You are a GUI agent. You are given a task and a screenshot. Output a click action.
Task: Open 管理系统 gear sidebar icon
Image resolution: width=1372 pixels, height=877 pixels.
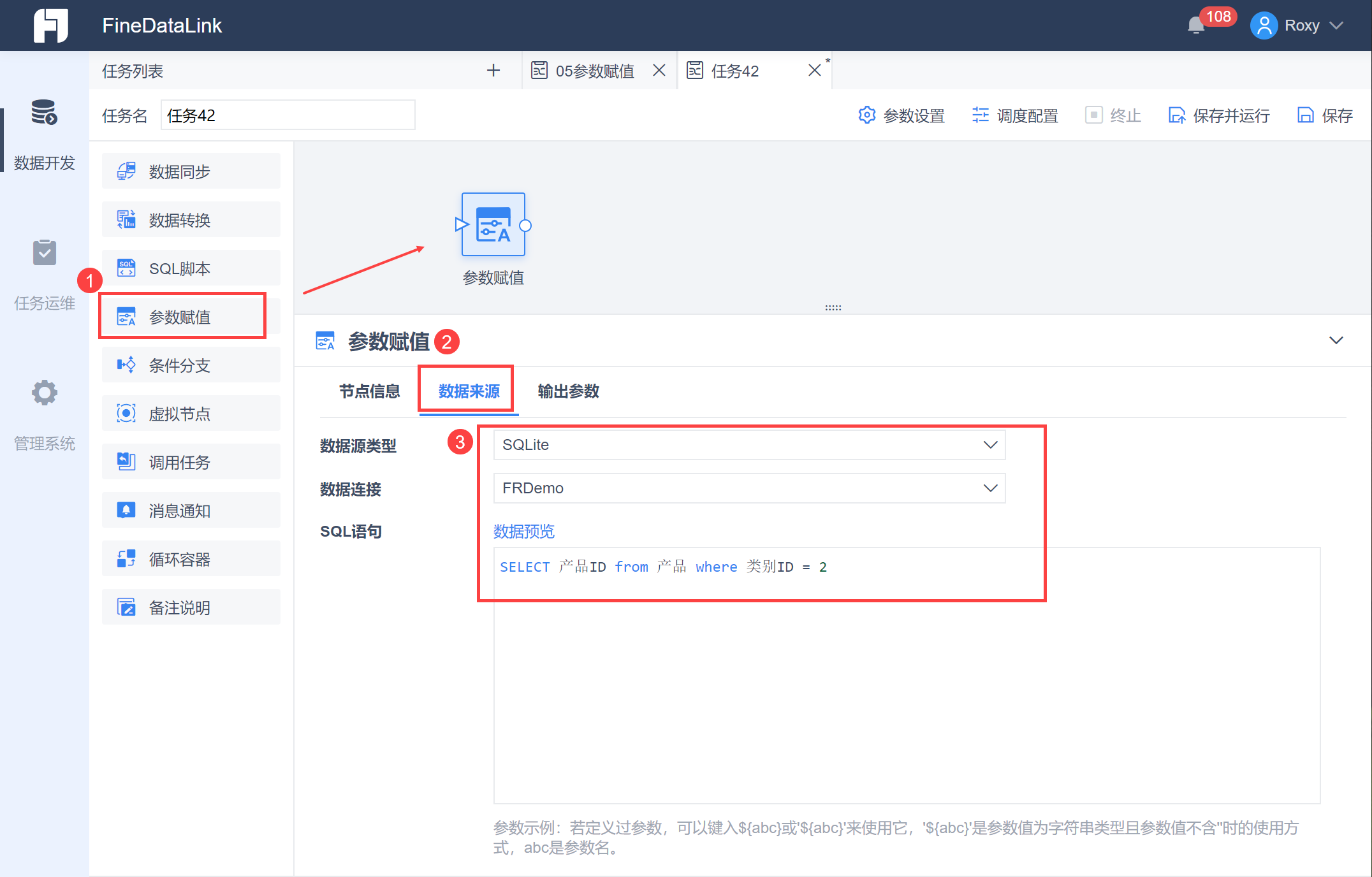(44, 393)
